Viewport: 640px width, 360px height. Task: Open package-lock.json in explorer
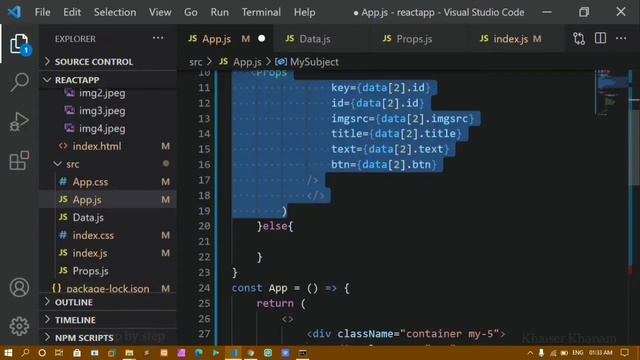click(108, 289)
